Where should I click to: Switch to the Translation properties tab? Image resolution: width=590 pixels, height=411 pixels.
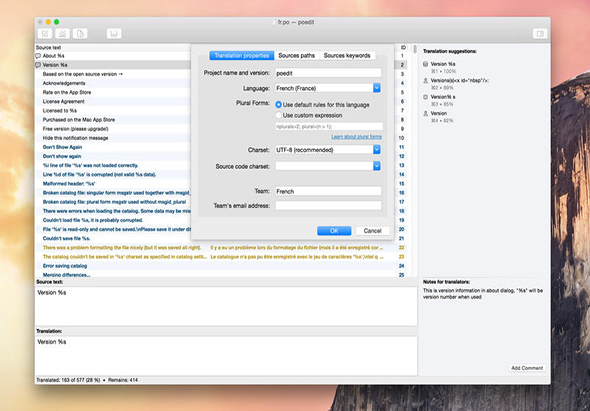pyautogui.click(x=242, y=55)
